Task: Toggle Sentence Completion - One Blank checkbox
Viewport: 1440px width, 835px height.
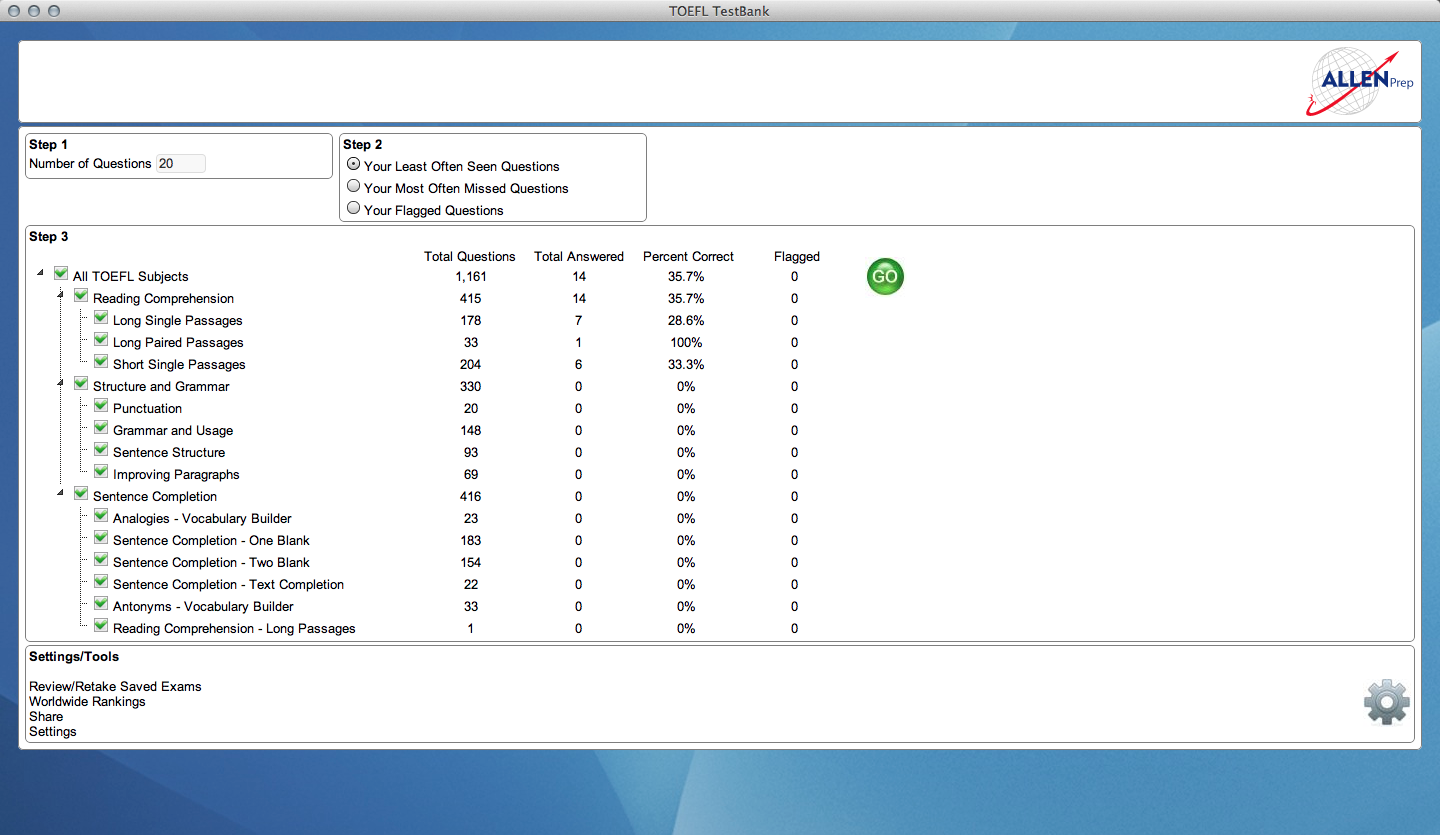Action: [101, 538]
